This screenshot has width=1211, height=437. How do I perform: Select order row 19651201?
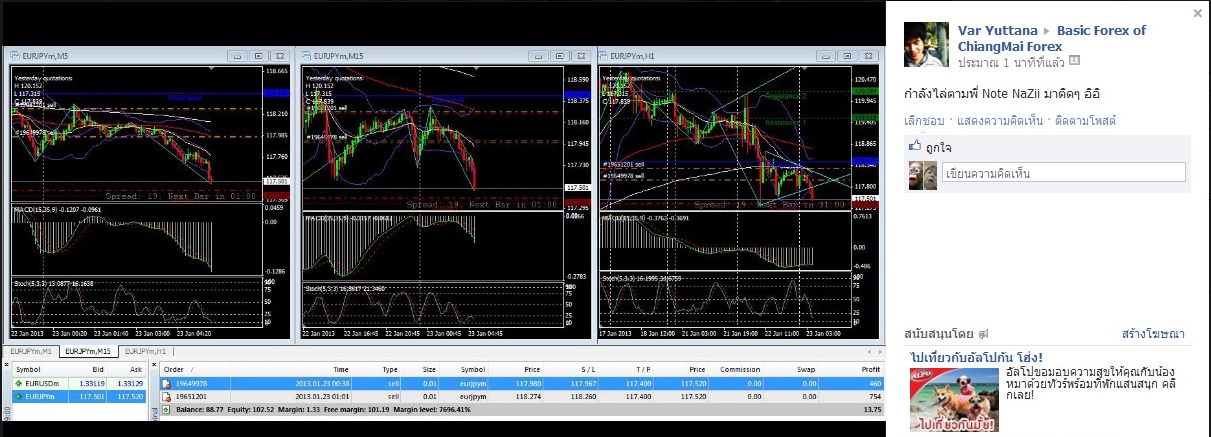tap(520, 396)
